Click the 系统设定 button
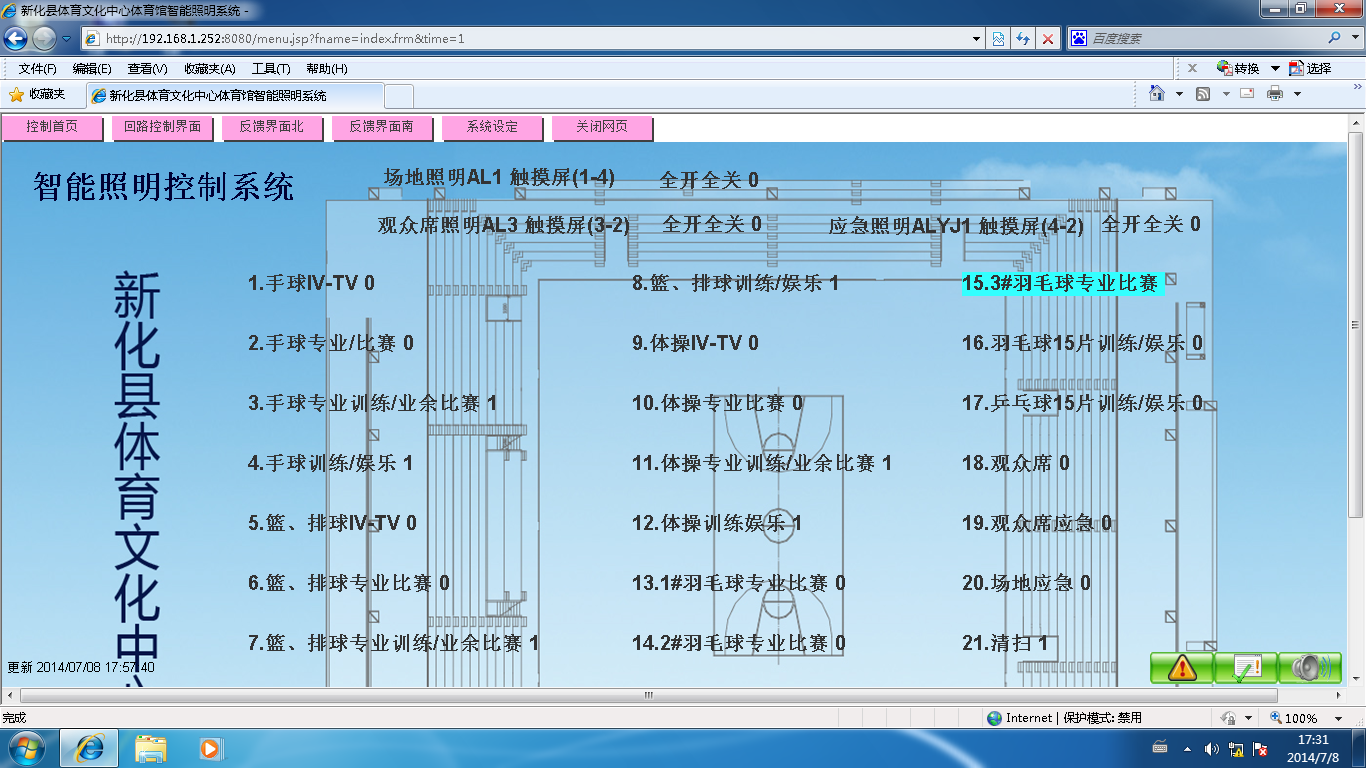Image resolution: width=1366 pixels, height=768 pixels. (492, 127)
